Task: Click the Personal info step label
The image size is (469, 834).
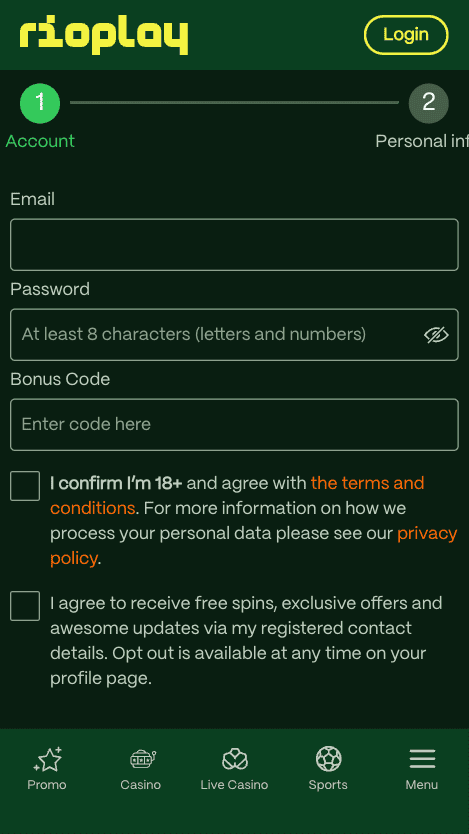Action: pyautogui.click(x=422, y=141)
